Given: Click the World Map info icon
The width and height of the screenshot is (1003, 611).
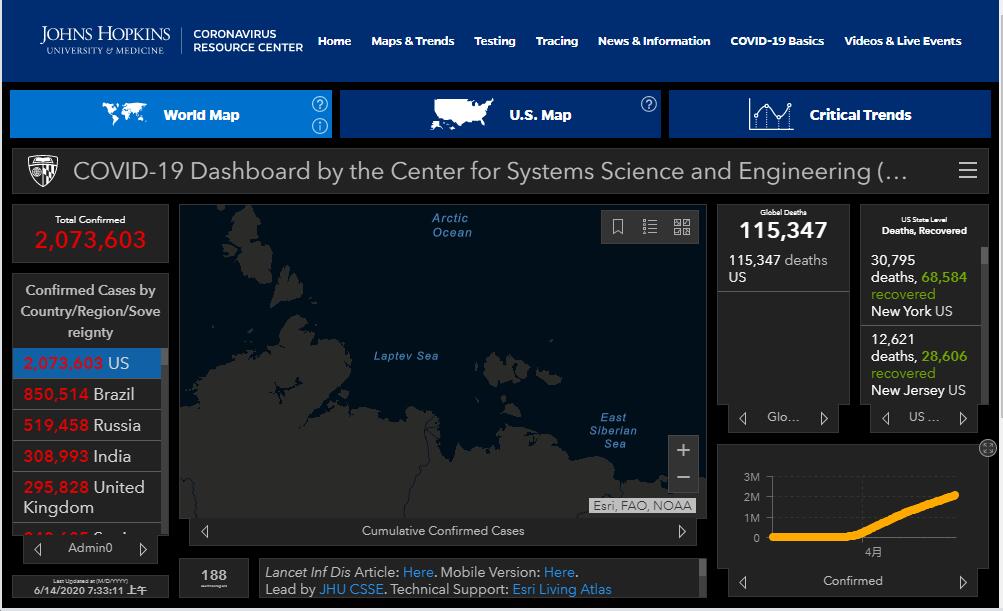Looking at the screenshot, I should [320, 126].
